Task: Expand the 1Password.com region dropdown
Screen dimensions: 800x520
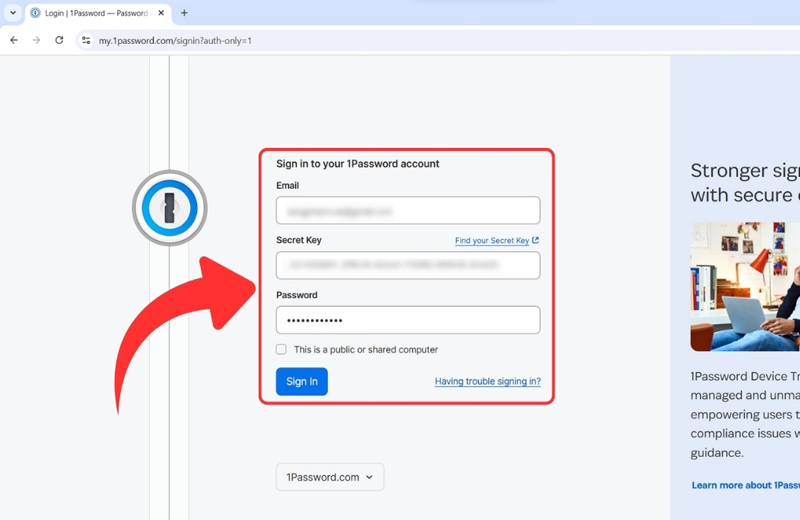Action: [330, 477]
